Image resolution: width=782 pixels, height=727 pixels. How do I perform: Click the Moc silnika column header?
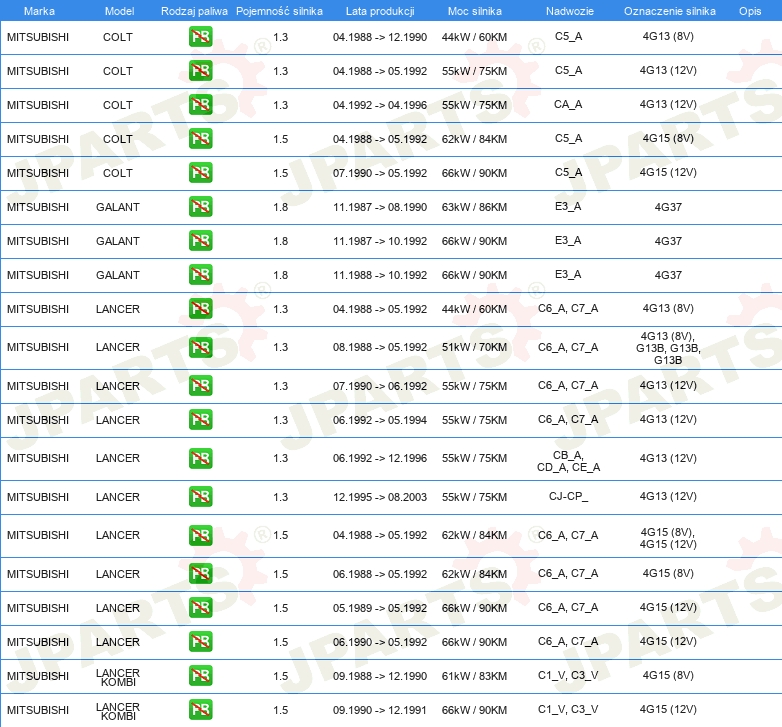(474, 10)
